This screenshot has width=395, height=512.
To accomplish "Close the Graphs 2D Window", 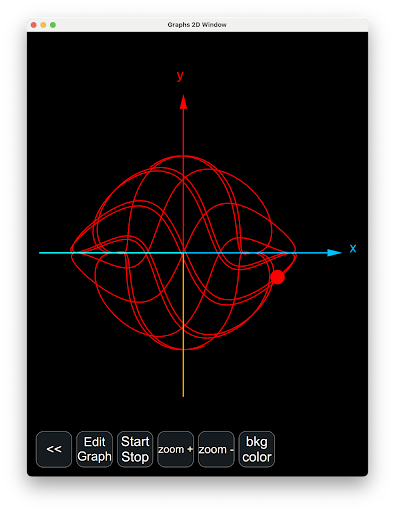I will click(34, 25).
